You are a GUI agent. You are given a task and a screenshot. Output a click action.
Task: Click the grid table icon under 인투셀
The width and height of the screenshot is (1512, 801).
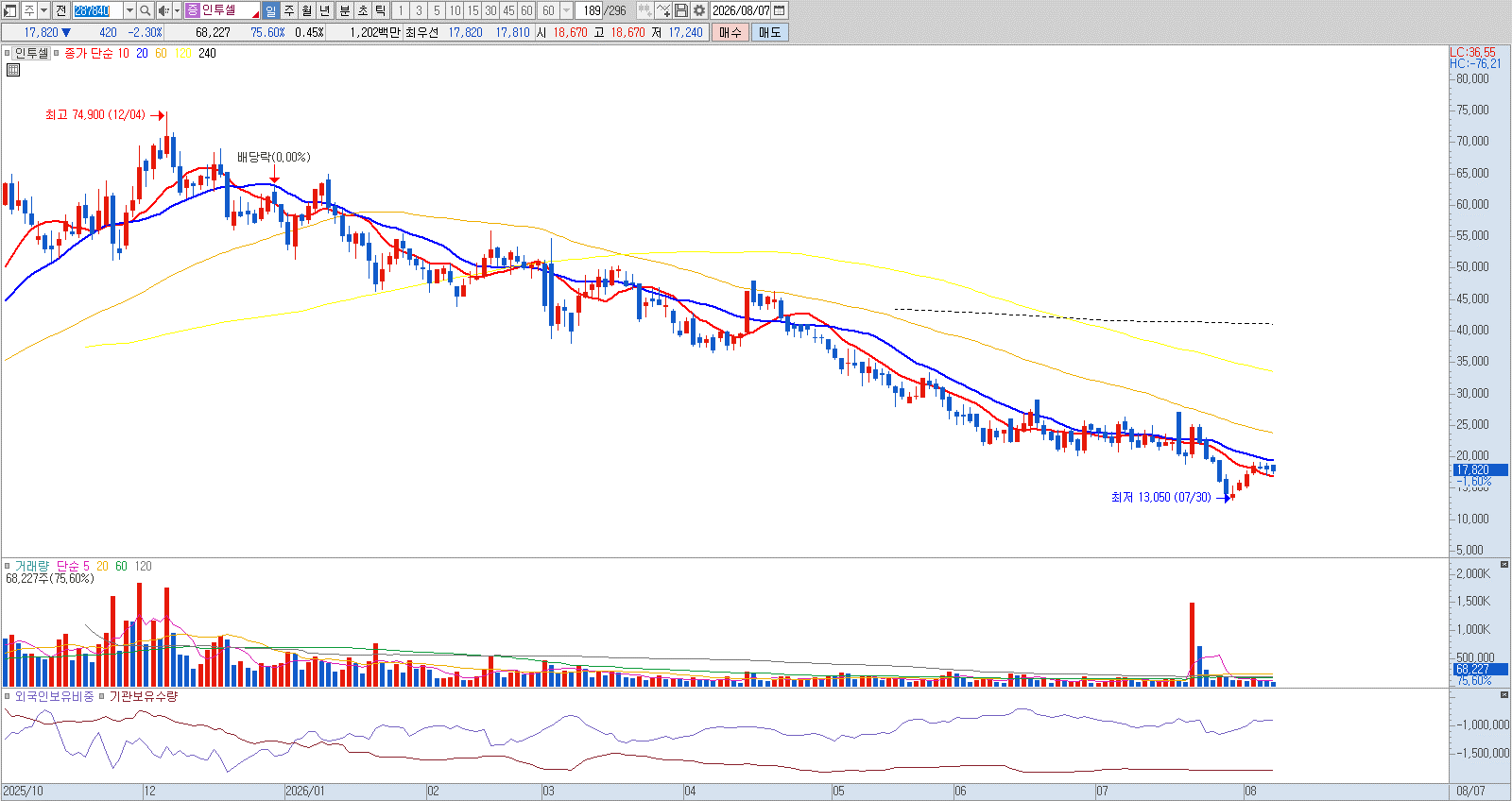pyautogui.click(x=13, y=70)
